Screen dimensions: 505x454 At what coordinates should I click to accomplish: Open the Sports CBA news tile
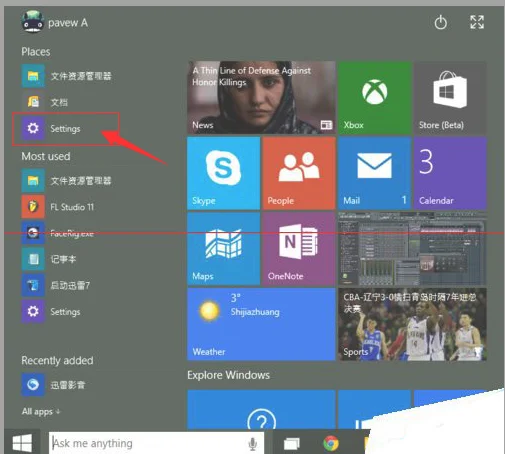click(x=412, y=324)
